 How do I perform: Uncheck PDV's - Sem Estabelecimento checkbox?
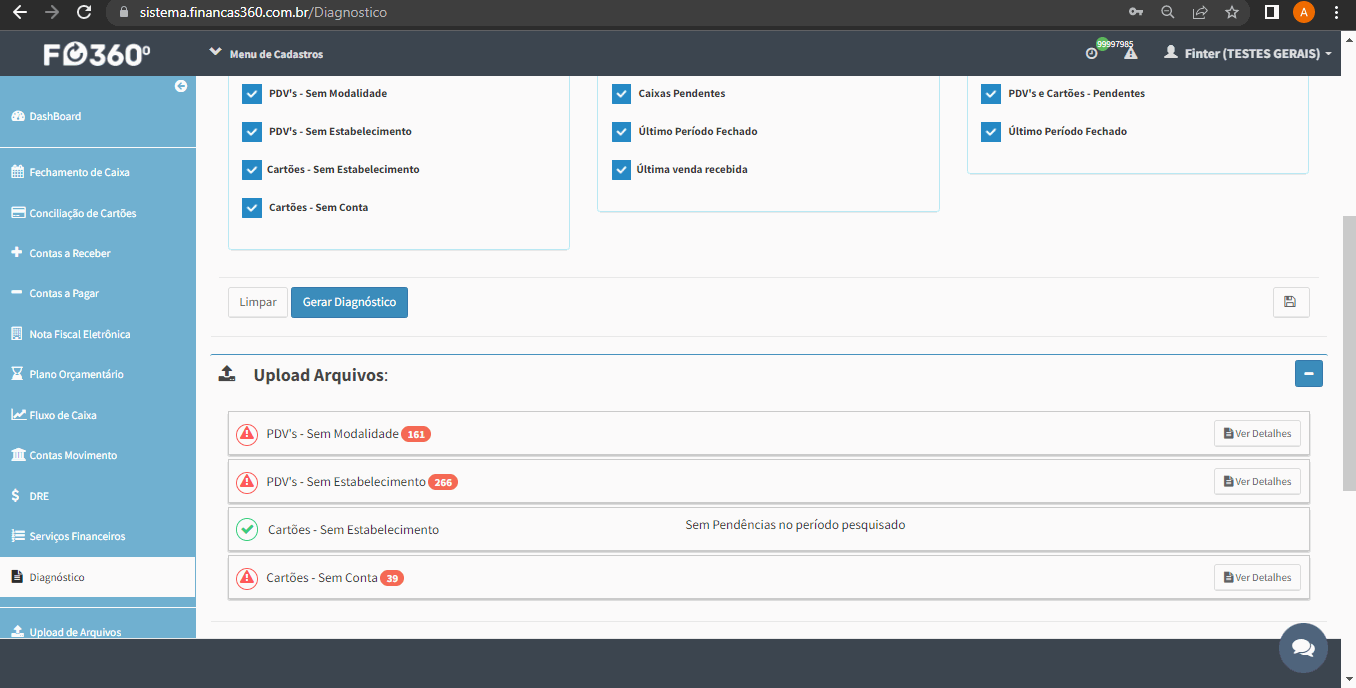[x=252, y=132]
